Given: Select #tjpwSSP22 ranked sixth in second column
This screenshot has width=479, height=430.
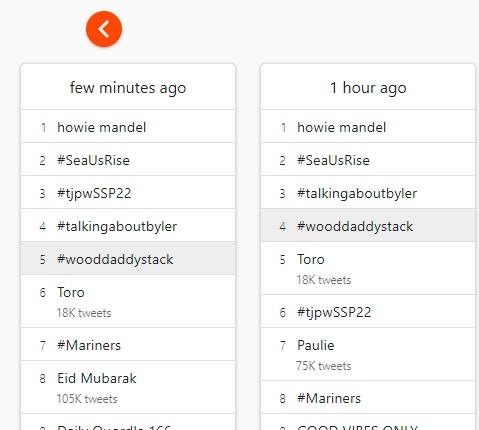Looking at the screenshot, I should [368, 311].
